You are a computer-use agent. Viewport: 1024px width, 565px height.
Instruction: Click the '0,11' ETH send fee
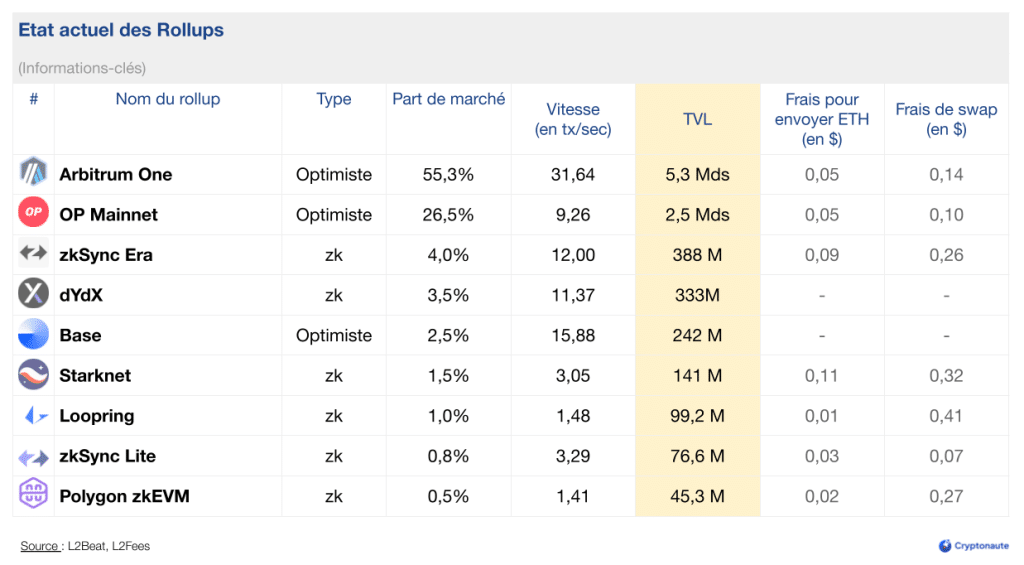coord(822,376)
